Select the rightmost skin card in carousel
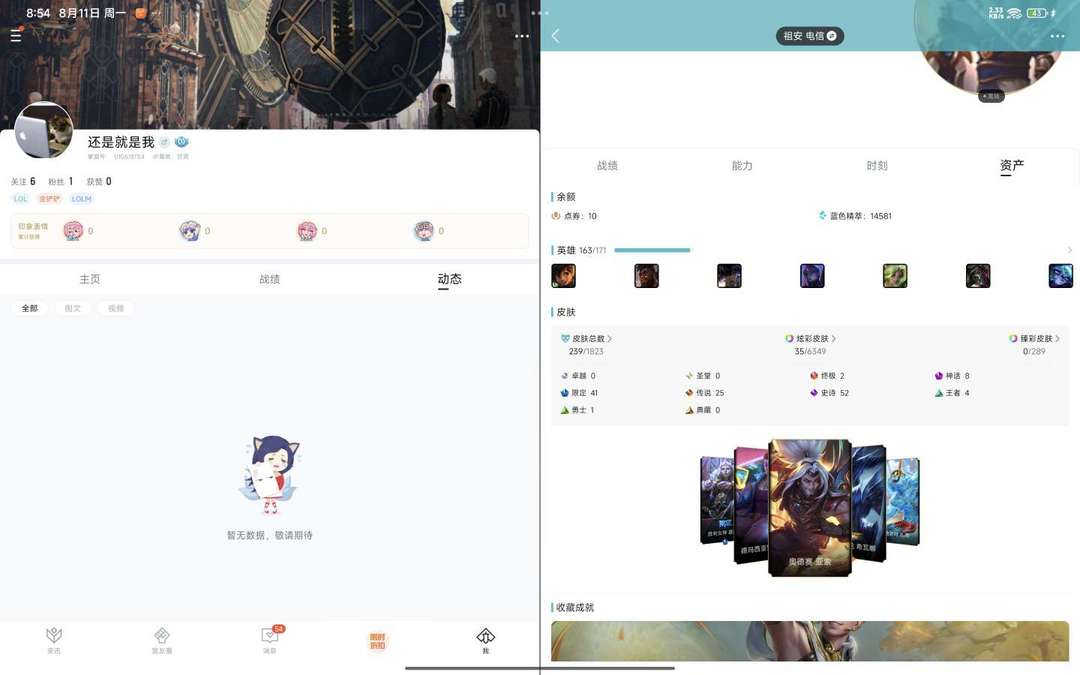1080x675 pixels. (x=904, y=501)
